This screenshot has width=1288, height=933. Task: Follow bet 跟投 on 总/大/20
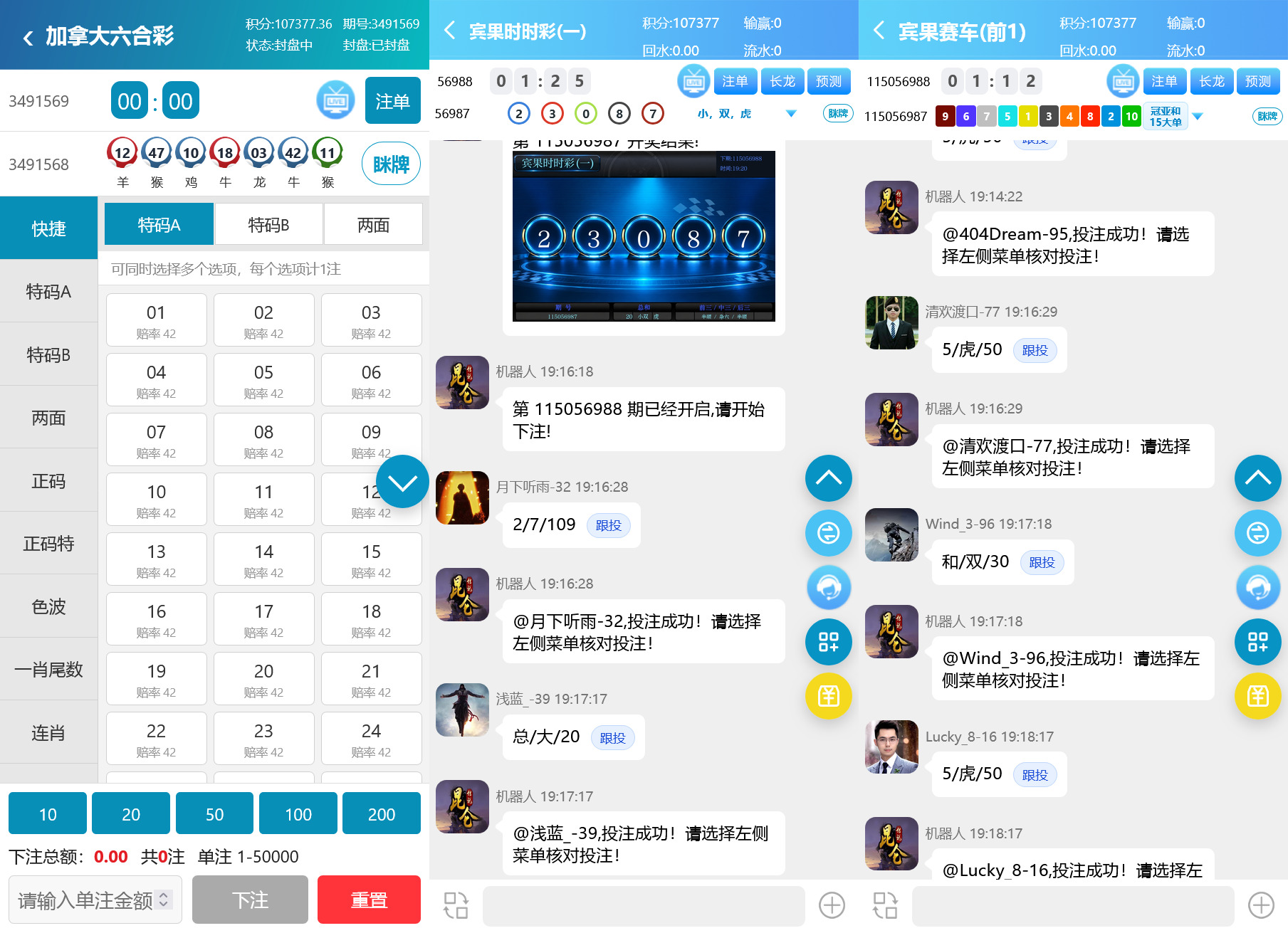[x=612, y=738]
